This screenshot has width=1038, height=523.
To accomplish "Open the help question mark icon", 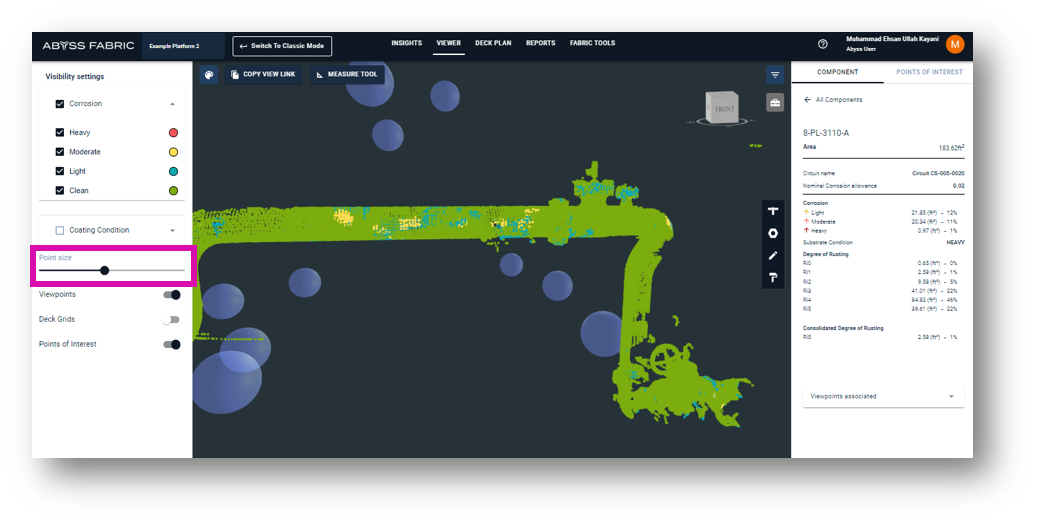I will pos(823,44).
